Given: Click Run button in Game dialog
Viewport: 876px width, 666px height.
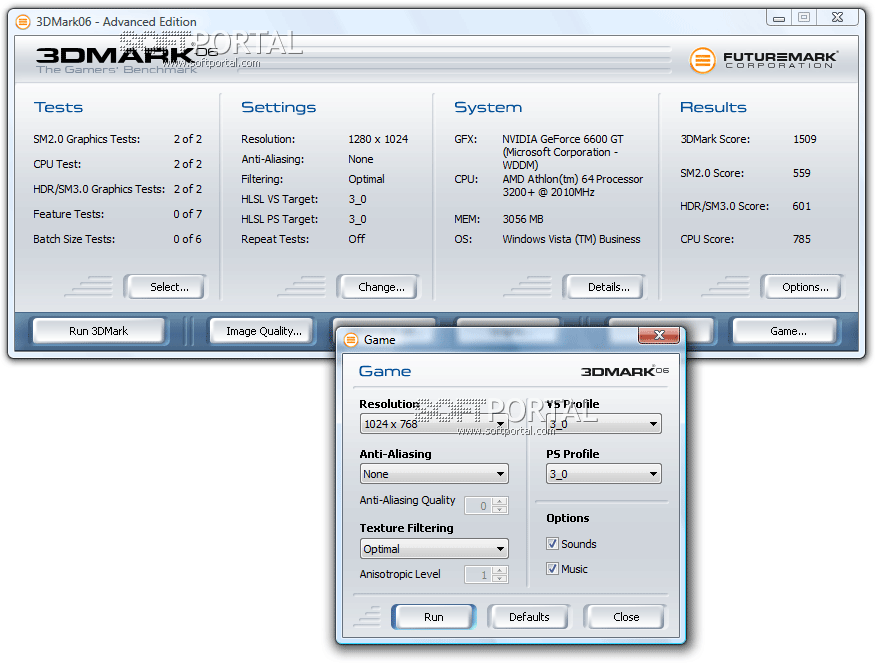Looking at the screenshot, I should point(434,617).
